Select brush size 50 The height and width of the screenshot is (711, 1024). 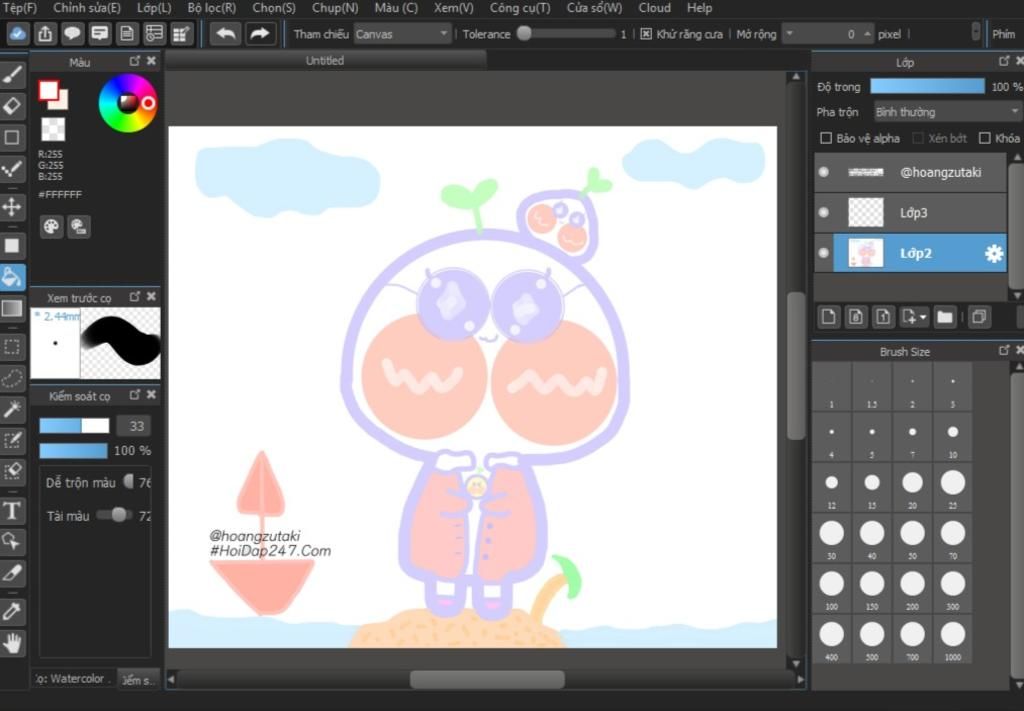[912, 537]
